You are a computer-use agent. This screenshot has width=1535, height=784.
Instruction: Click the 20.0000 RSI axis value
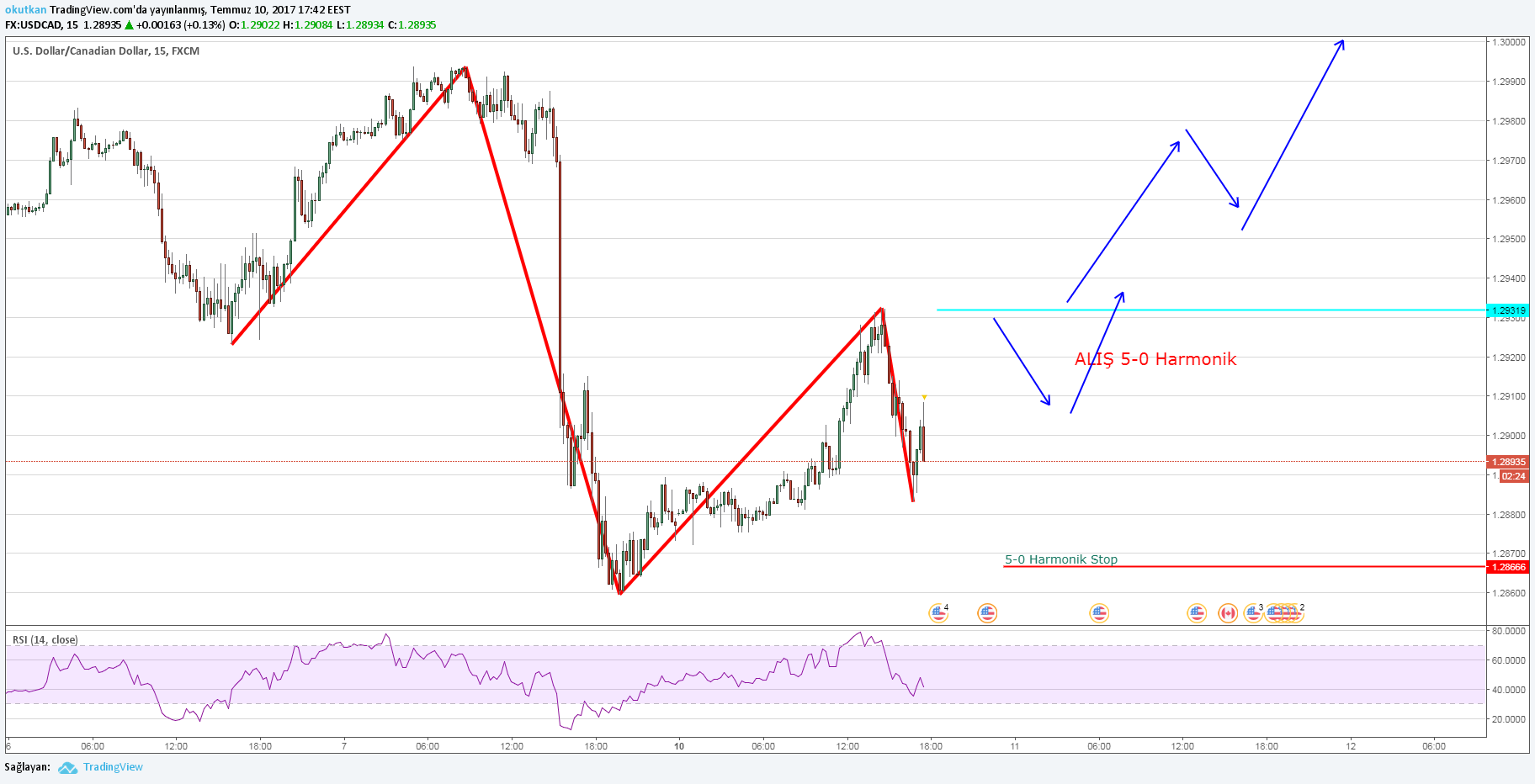[1510, 719]
